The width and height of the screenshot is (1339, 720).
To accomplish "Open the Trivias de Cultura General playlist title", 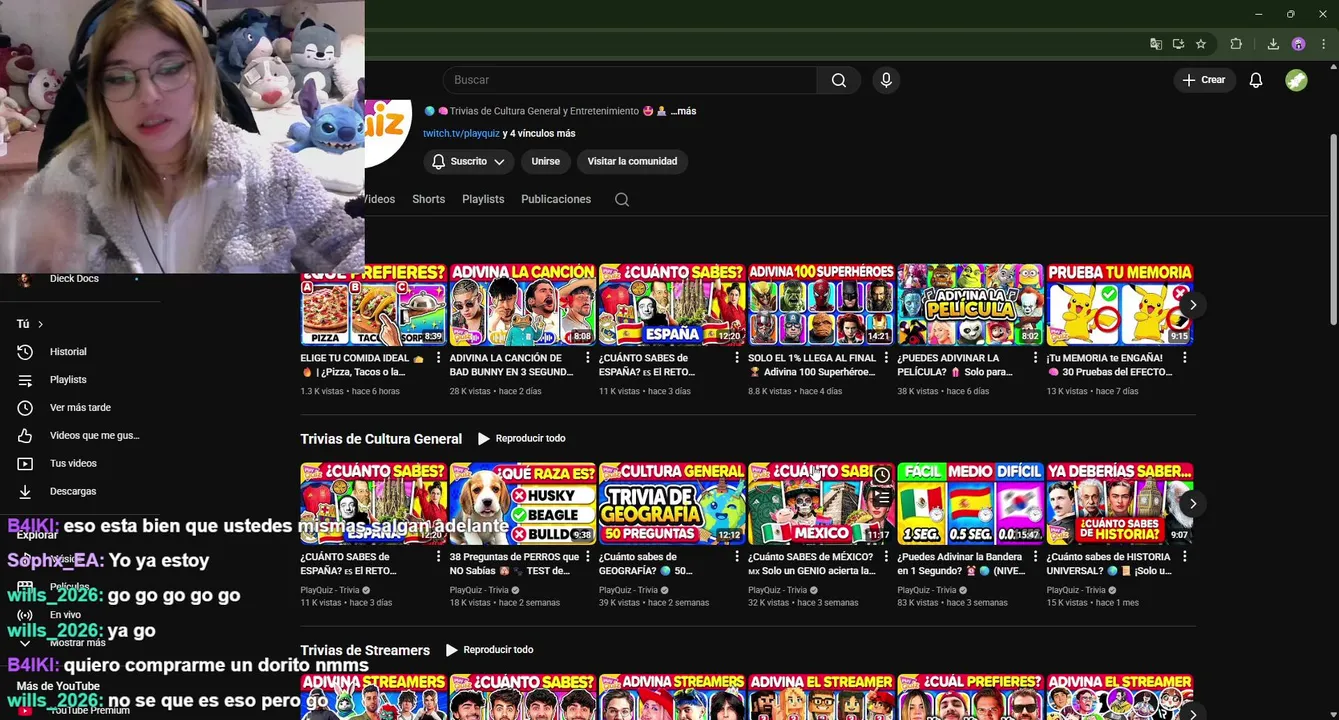I will (x=381, y=439).
